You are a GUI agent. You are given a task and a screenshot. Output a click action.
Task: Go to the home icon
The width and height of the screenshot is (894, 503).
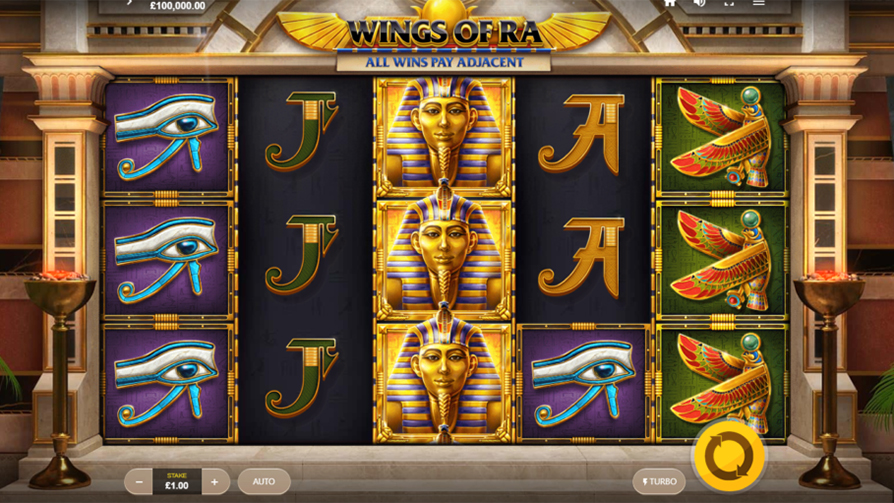[670, 3]
